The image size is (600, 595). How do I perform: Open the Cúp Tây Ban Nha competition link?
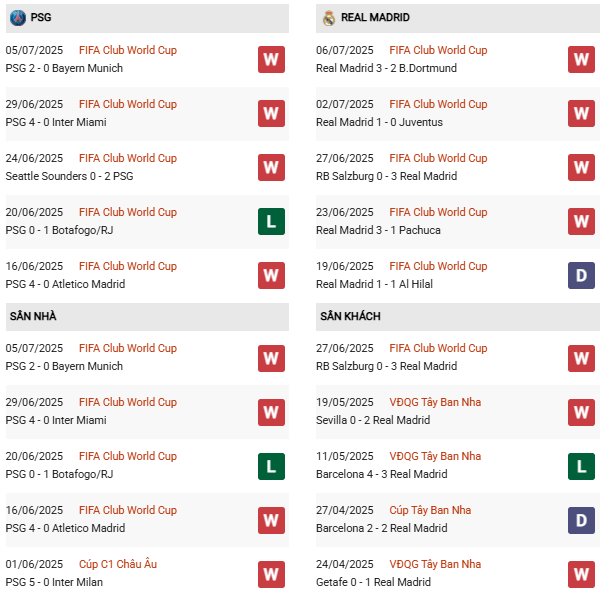pyautogui.click(x=430, y=510)
